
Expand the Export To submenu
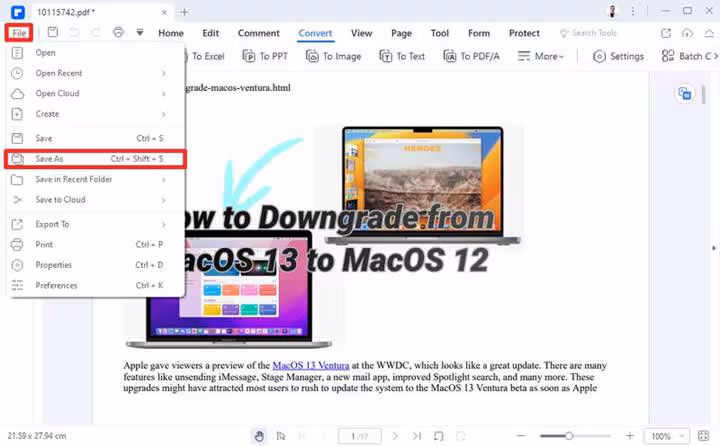click(x=96, y=224)
